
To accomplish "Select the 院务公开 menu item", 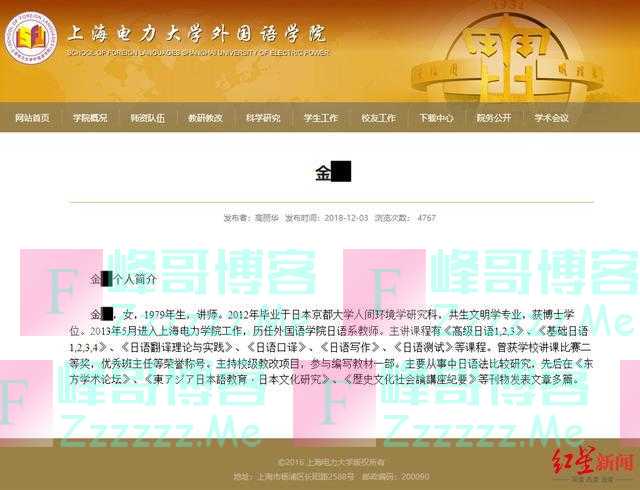I will pos(494,118).
